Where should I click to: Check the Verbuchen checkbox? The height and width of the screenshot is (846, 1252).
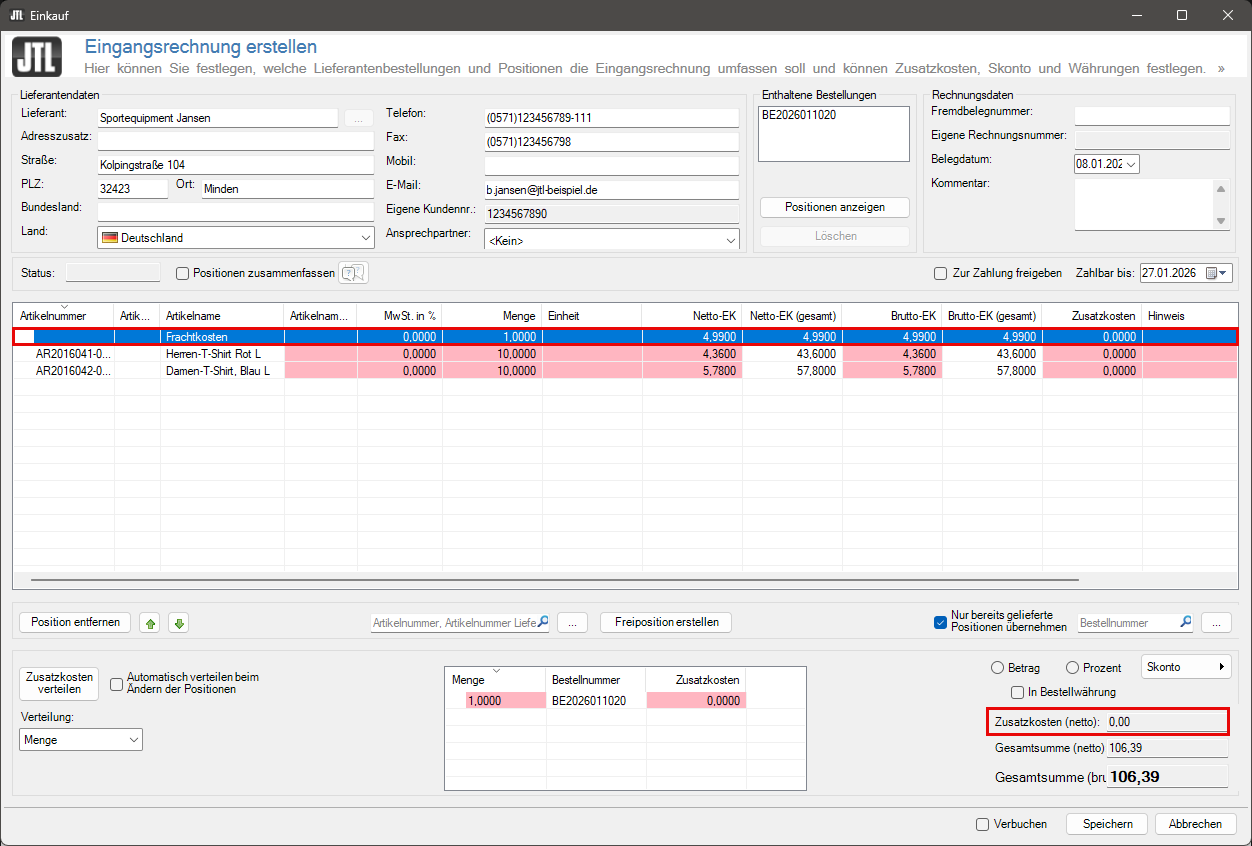(983, 824)
